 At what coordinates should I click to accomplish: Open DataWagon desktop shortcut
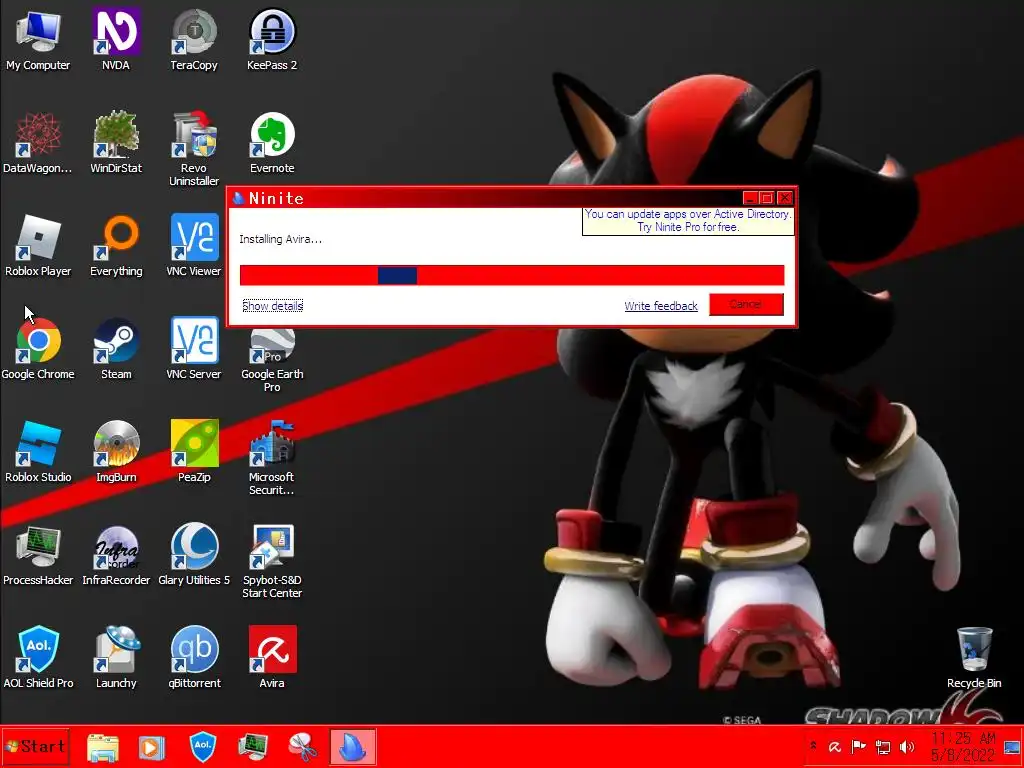38,142
